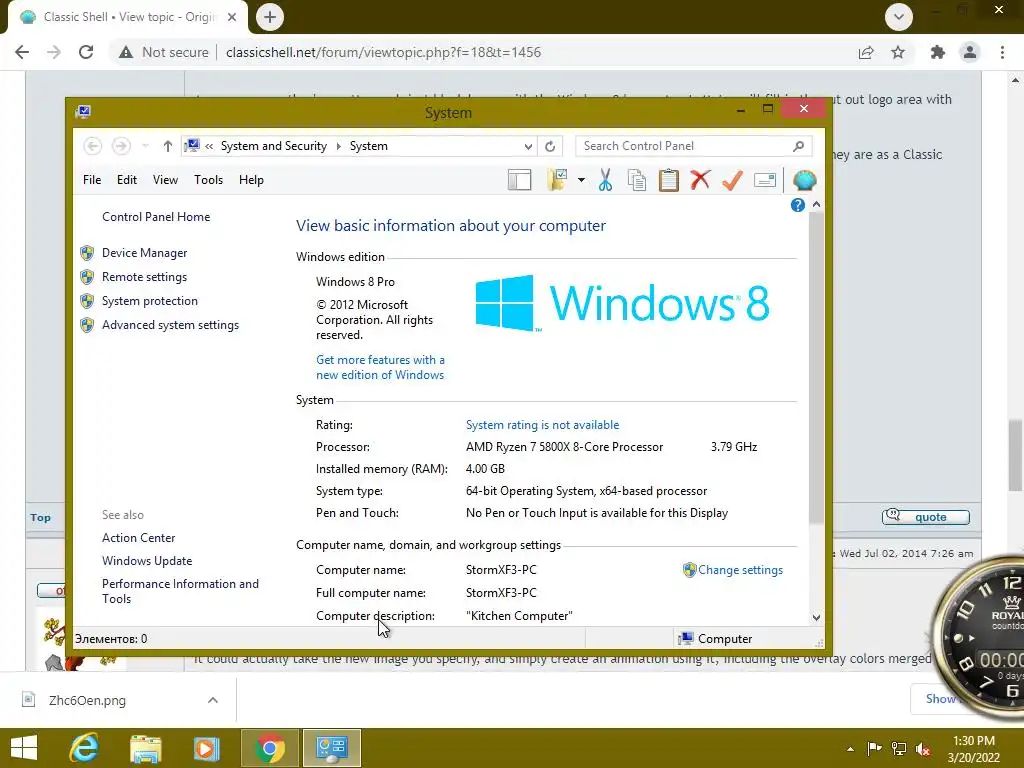The height and width of the screenshot is (768, 1024).
Task: Open the File menu
Action: (x=92, y=180)
